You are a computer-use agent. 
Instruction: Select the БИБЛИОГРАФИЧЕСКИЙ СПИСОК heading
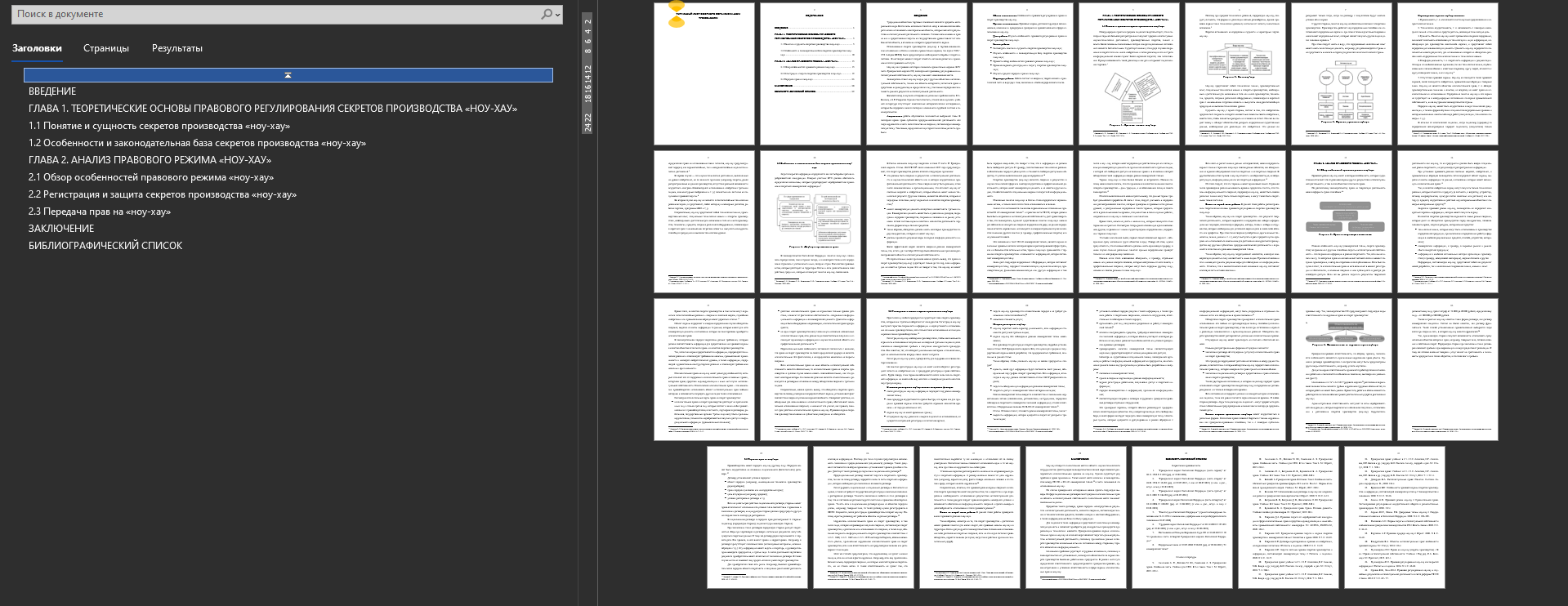click(105, 246)
